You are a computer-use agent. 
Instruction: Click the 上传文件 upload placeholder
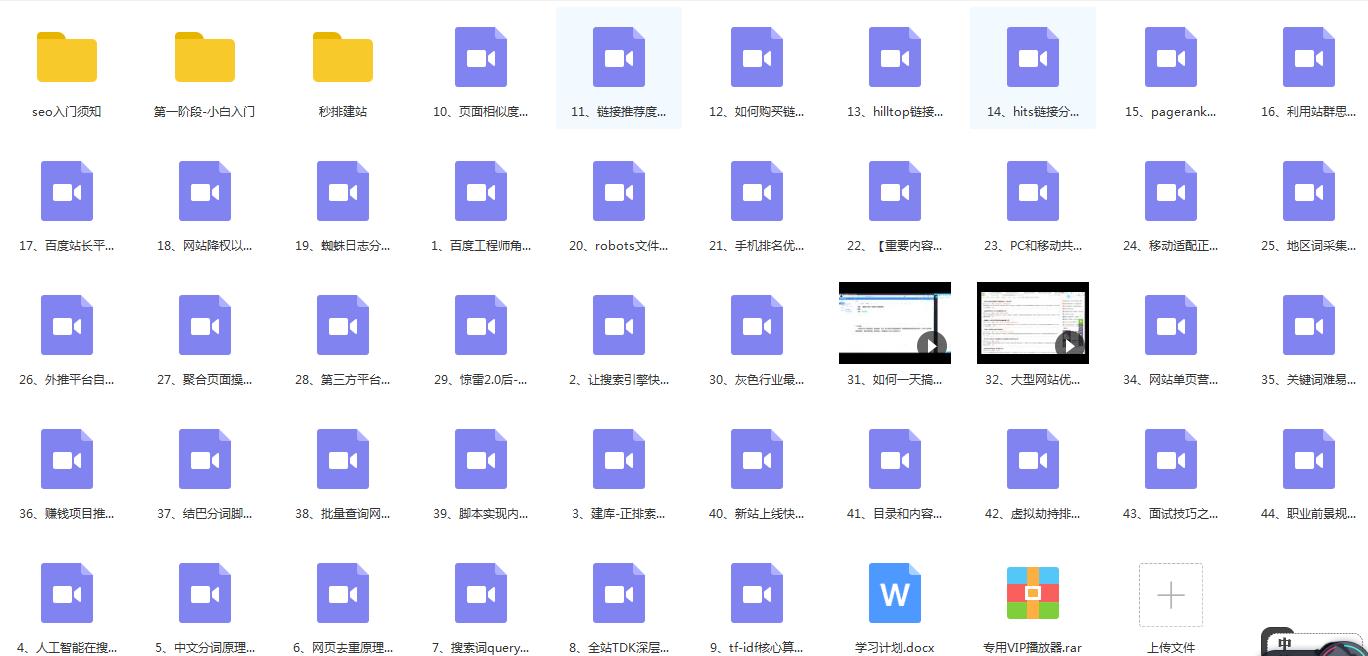1170,592
